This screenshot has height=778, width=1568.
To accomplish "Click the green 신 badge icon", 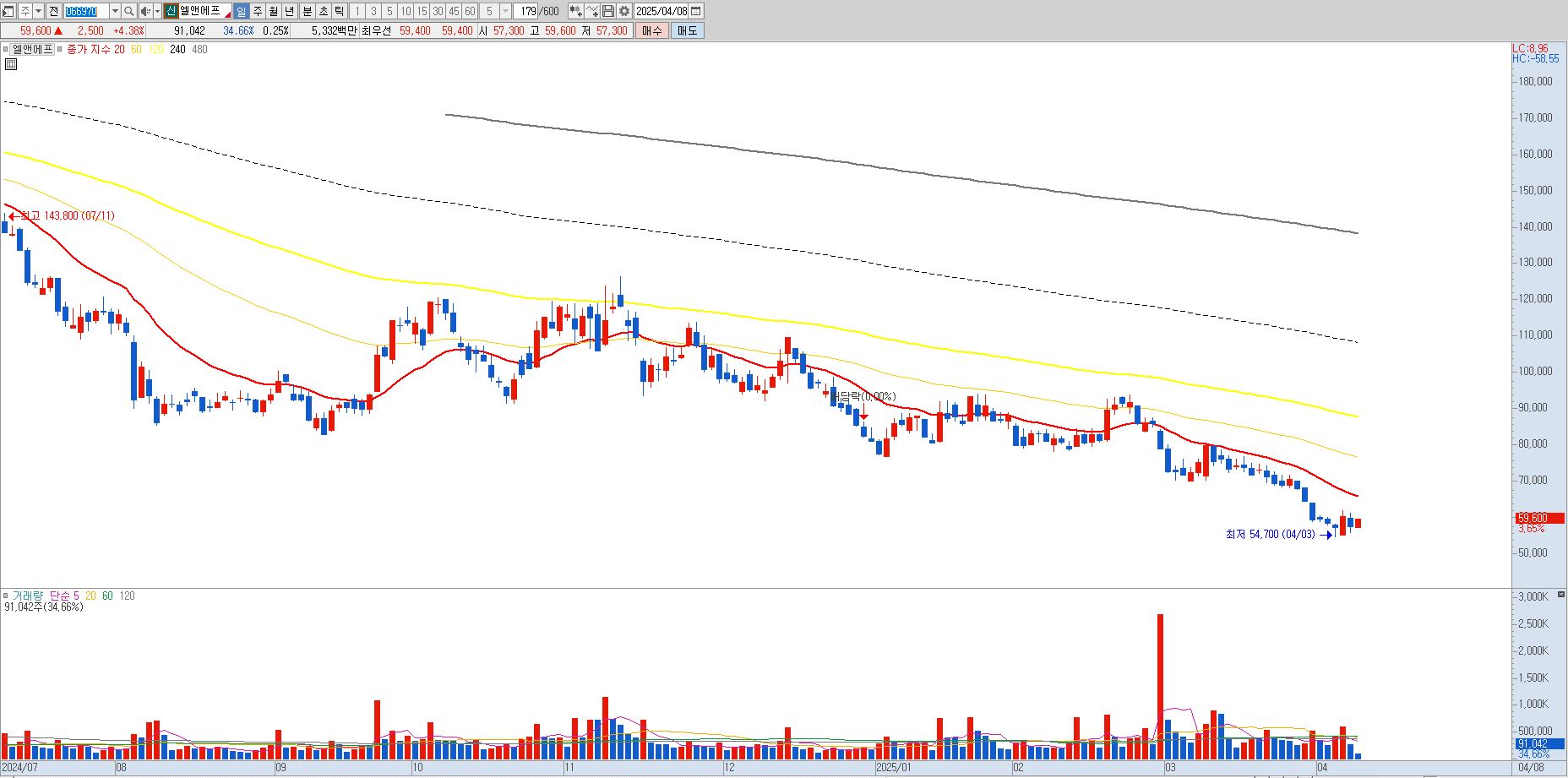I will coord(171,11).
